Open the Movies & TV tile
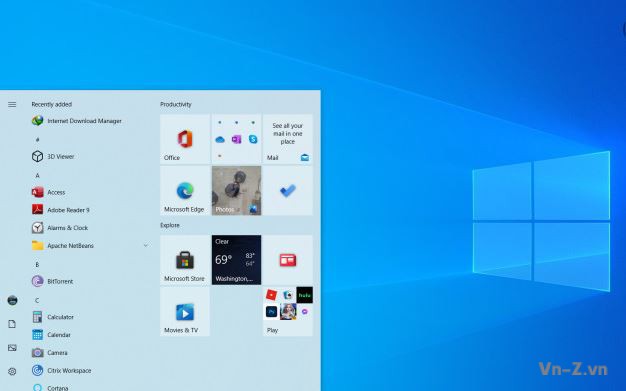The height and width of the screenshot is (391, 626). point(185,311)
